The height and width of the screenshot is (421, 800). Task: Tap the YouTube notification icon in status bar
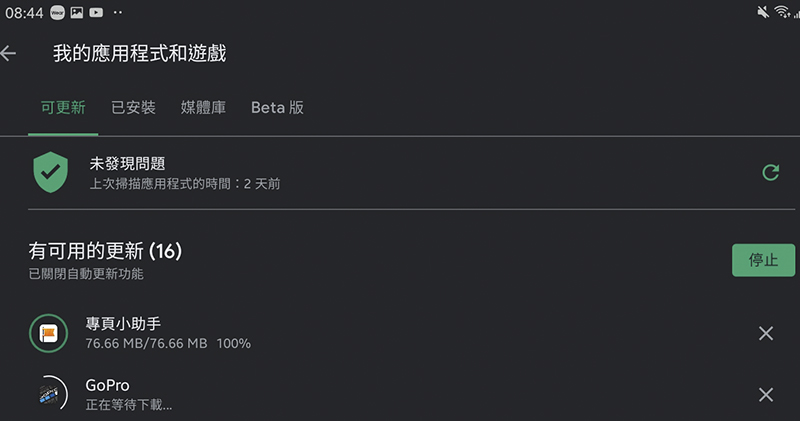96,12
